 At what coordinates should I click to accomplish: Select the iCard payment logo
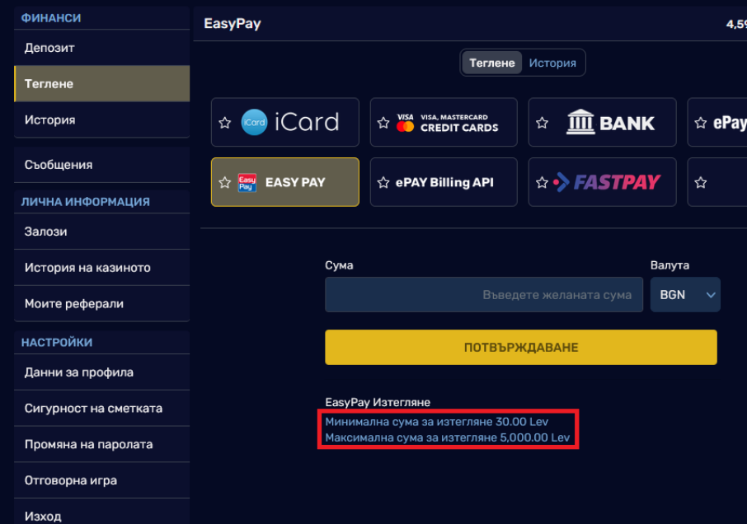(x=290, y=123)
